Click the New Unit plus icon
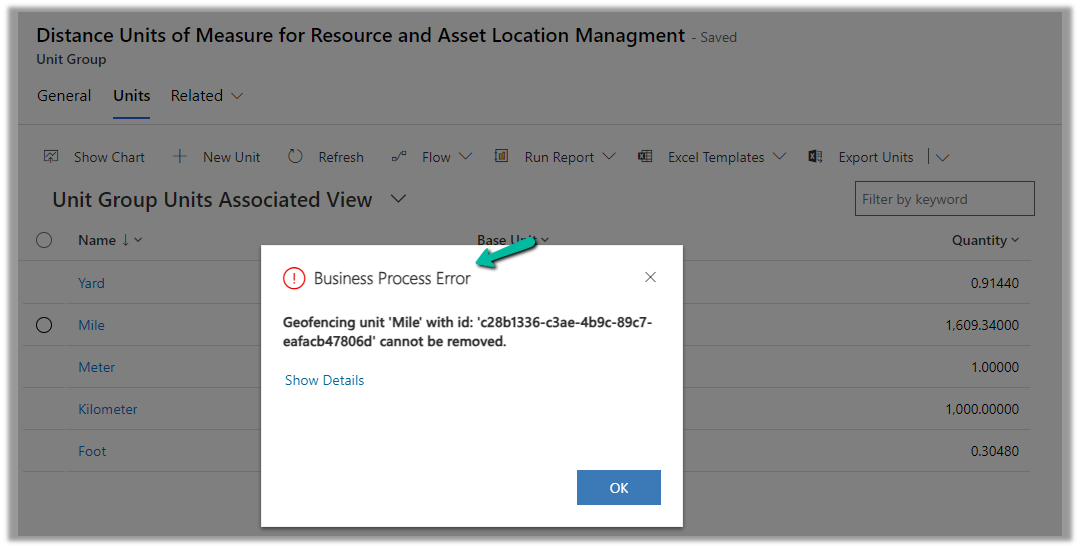Image resolution: width=1080 pixels, height=548 pixels. 180,157
